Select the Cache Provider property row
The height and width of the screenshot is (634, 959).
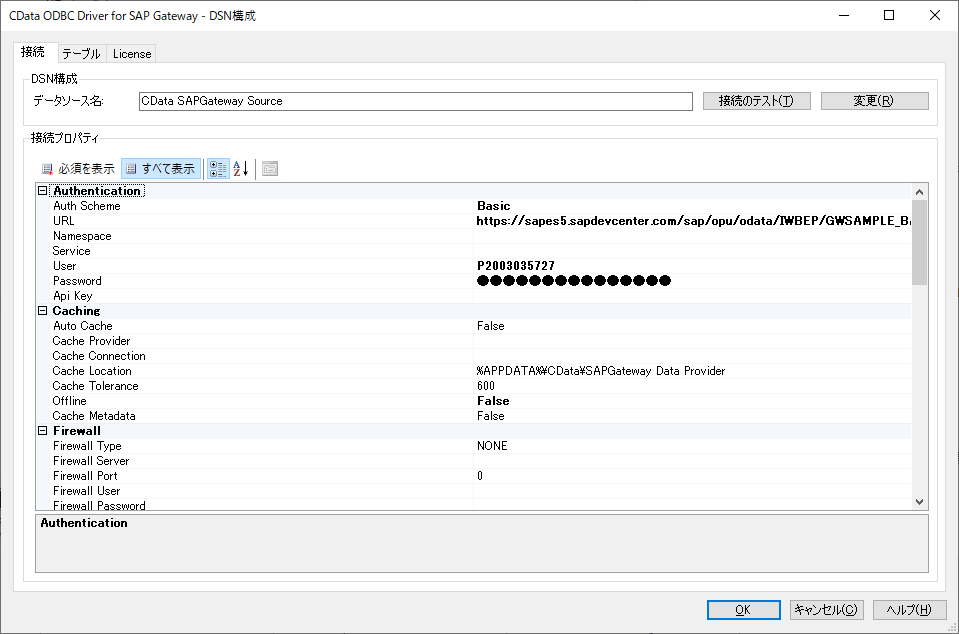coord(481,341)
